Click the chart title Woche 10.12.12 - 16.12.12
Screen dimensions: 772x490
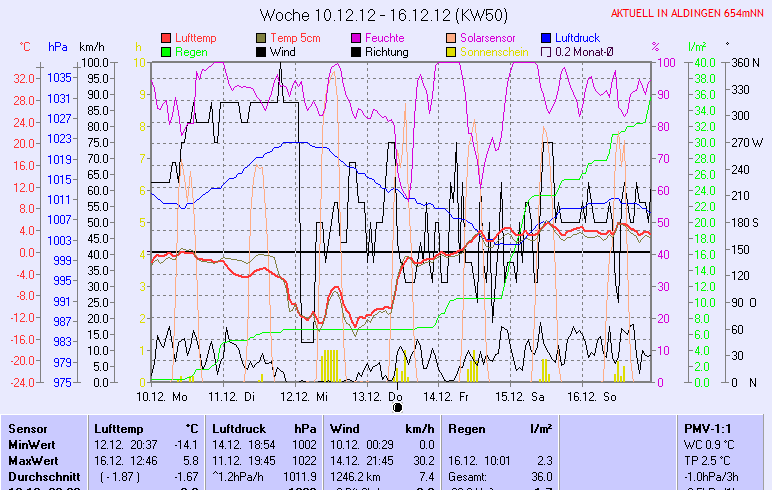point(384,15)
